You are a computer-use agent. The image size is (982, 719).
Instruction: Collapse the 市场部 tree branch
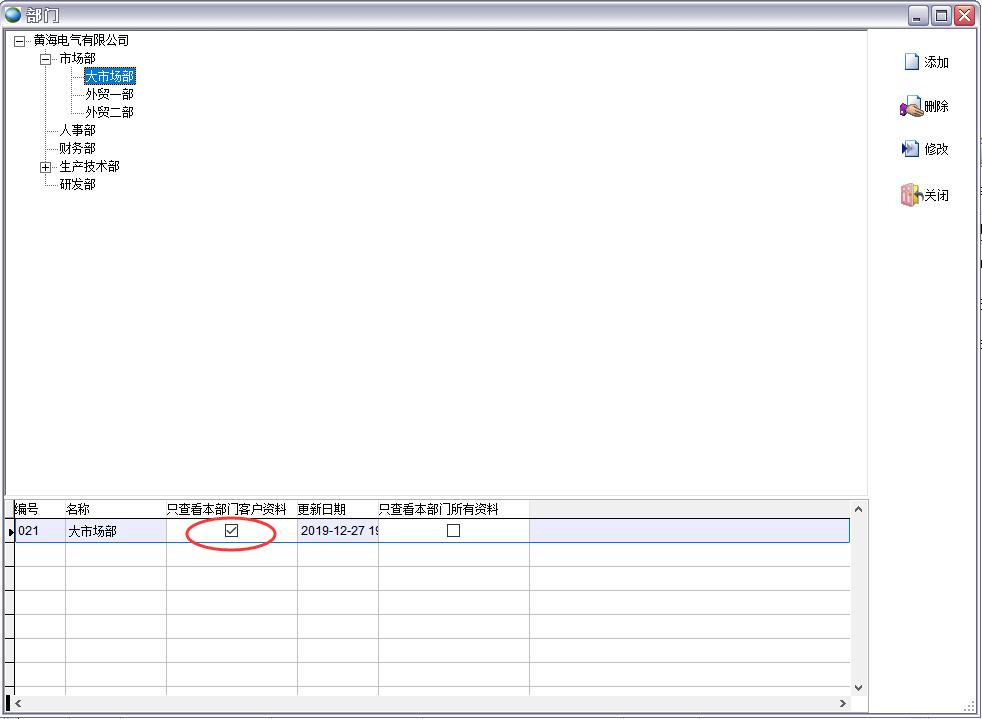(x=45, y=59)
